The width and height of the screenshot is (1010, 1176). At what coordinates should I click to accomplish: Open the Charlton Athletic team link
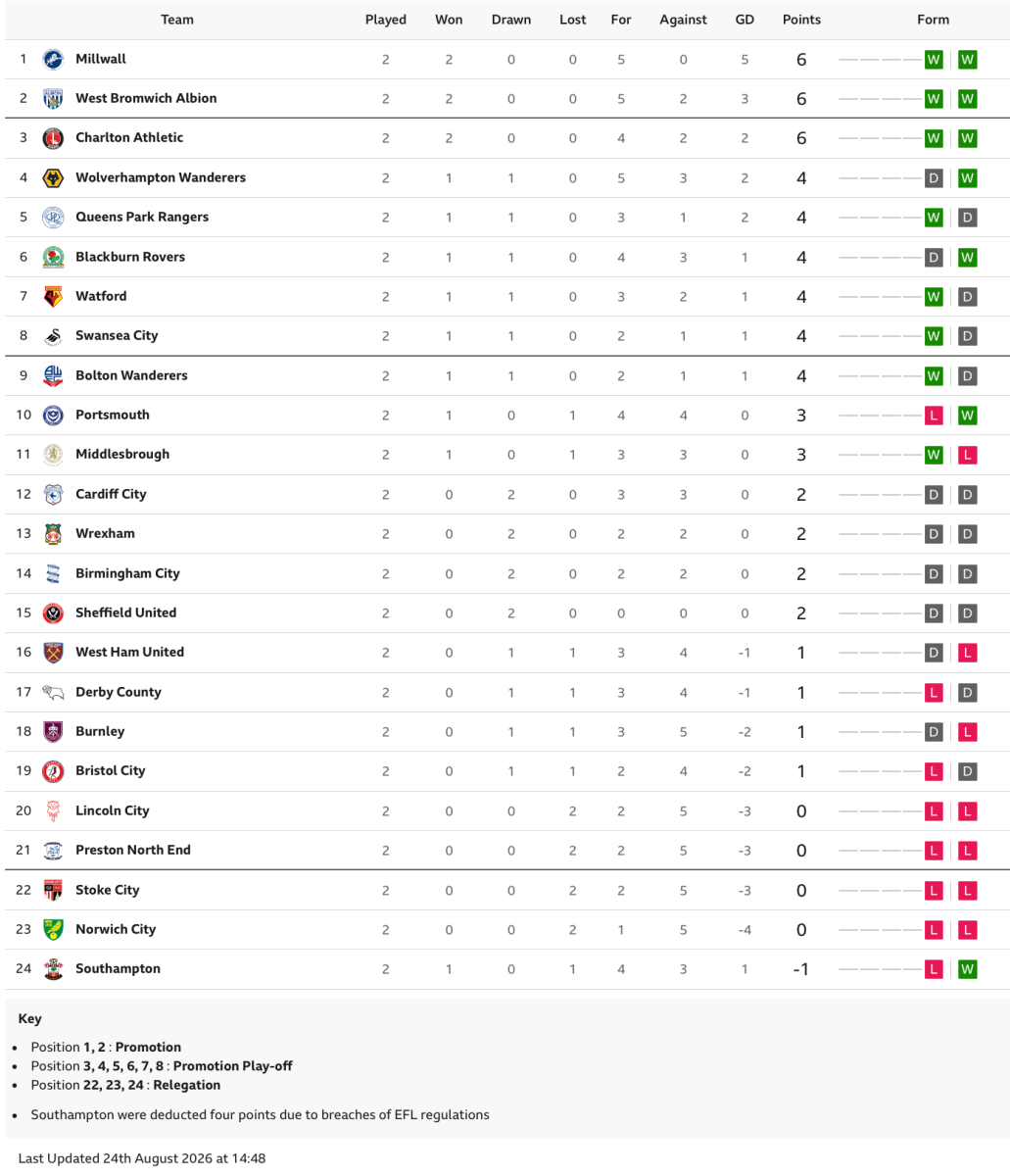click(x=129, y=137)
